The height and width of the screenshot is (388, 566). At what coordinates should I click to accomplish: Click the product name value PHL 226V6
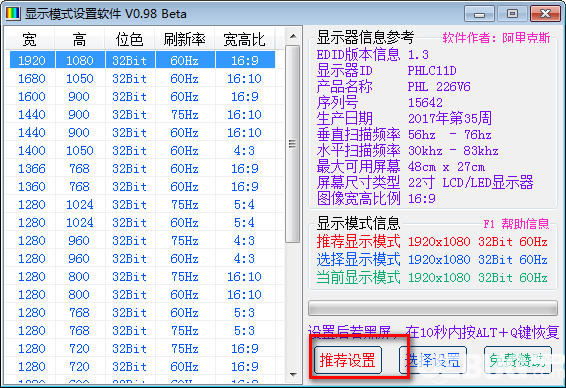click(439, 87)
